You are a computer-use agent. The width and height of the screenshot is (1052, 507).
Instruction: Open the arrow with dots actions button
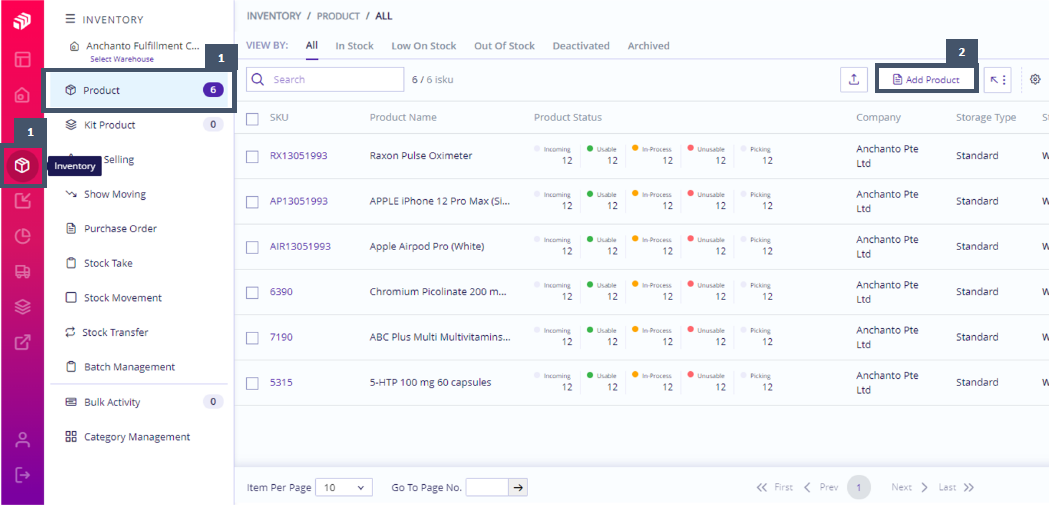[x=997, y=80]
